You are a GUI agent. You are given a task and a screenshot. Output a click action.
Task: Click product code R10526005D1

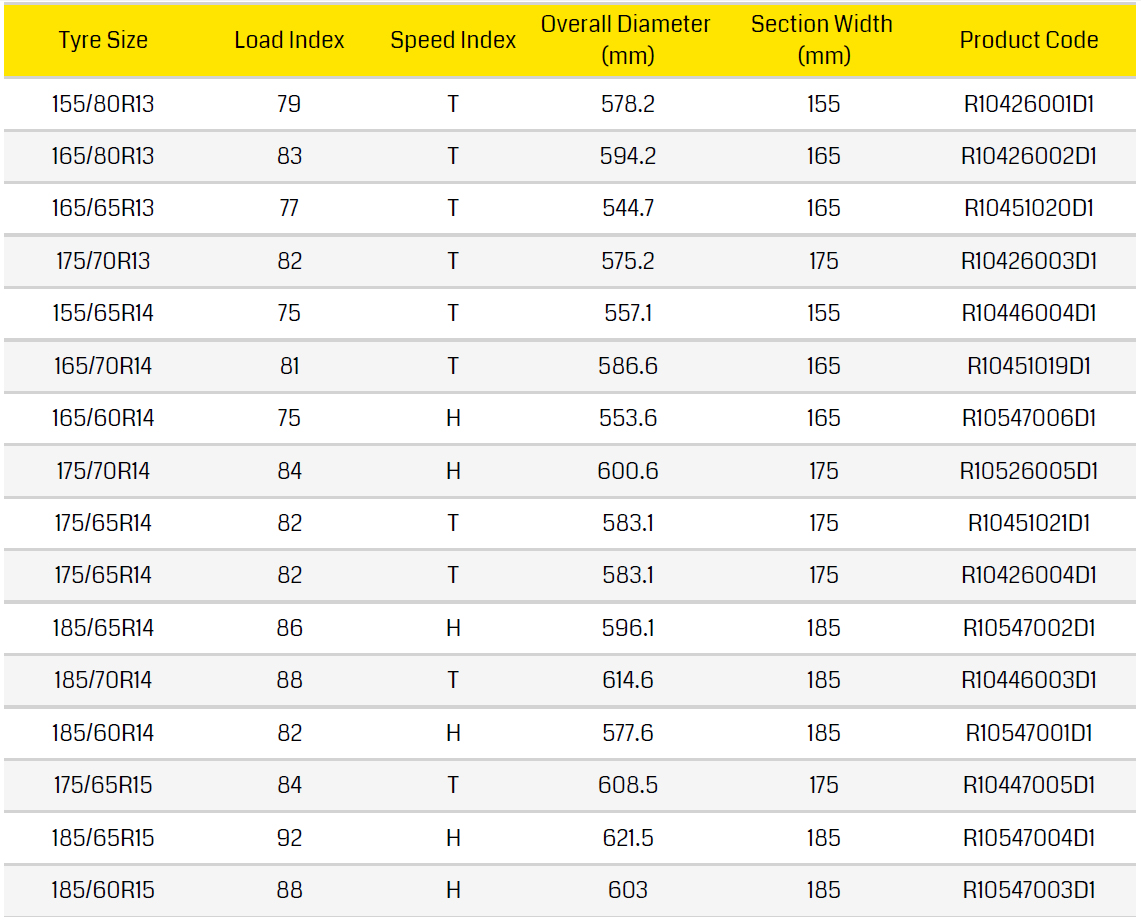(x=1029, y=470)
